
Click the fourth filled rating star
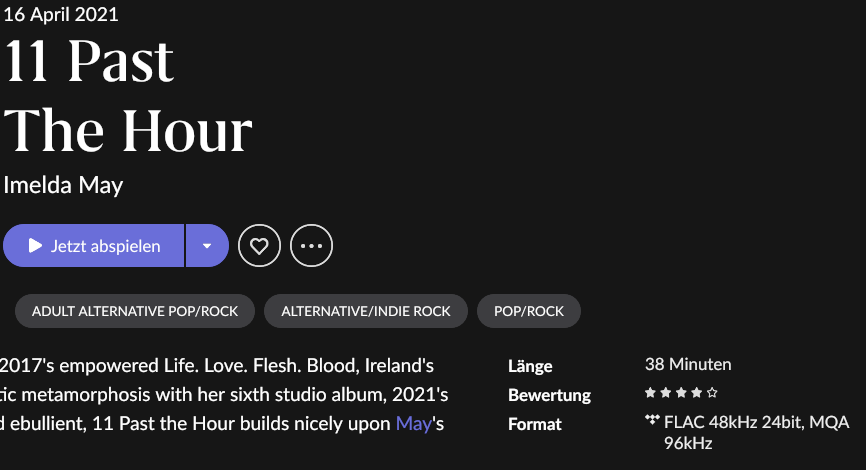(x=696, y=393)
